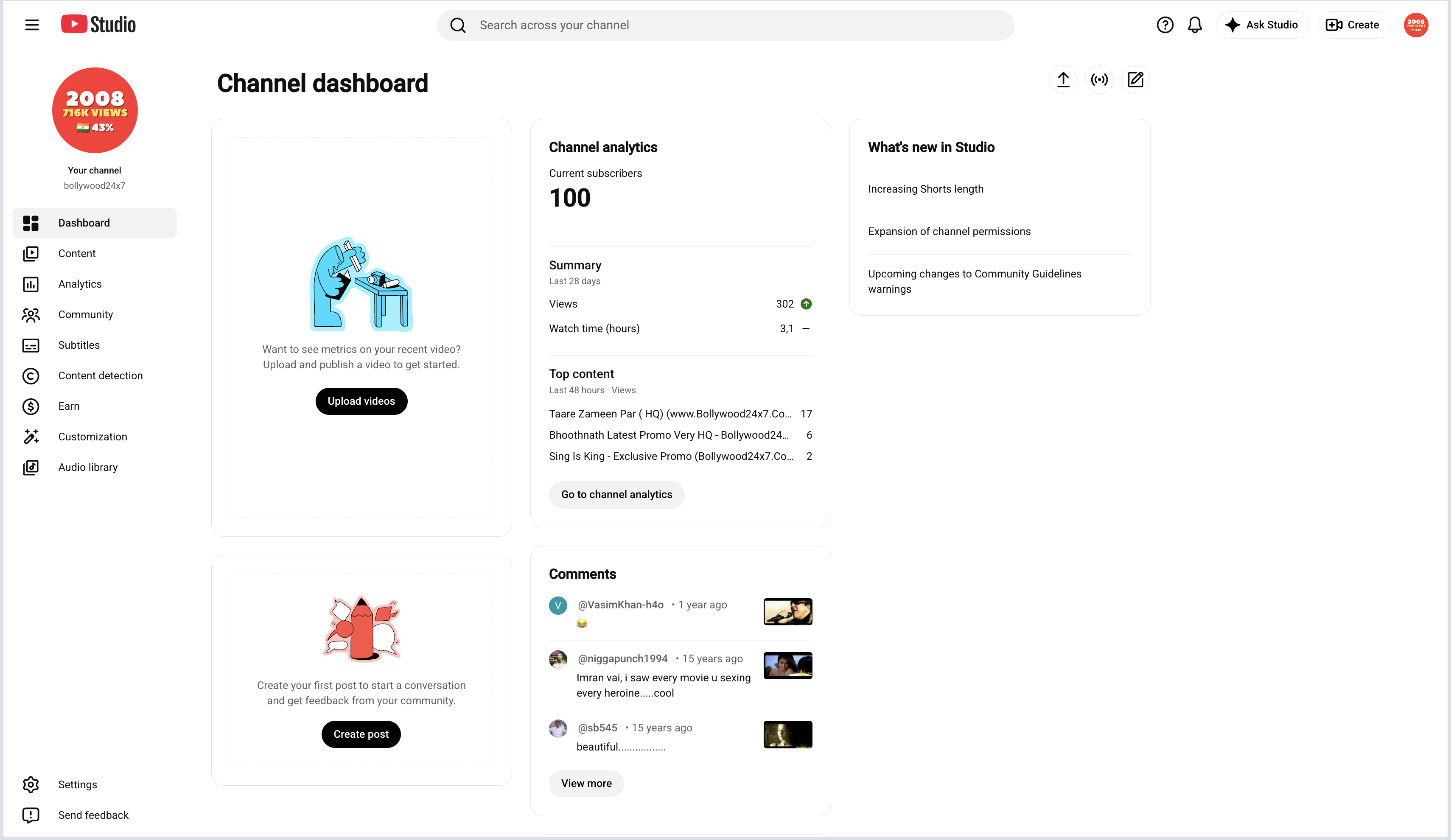Click the Upload videos button

coord(361,401)
